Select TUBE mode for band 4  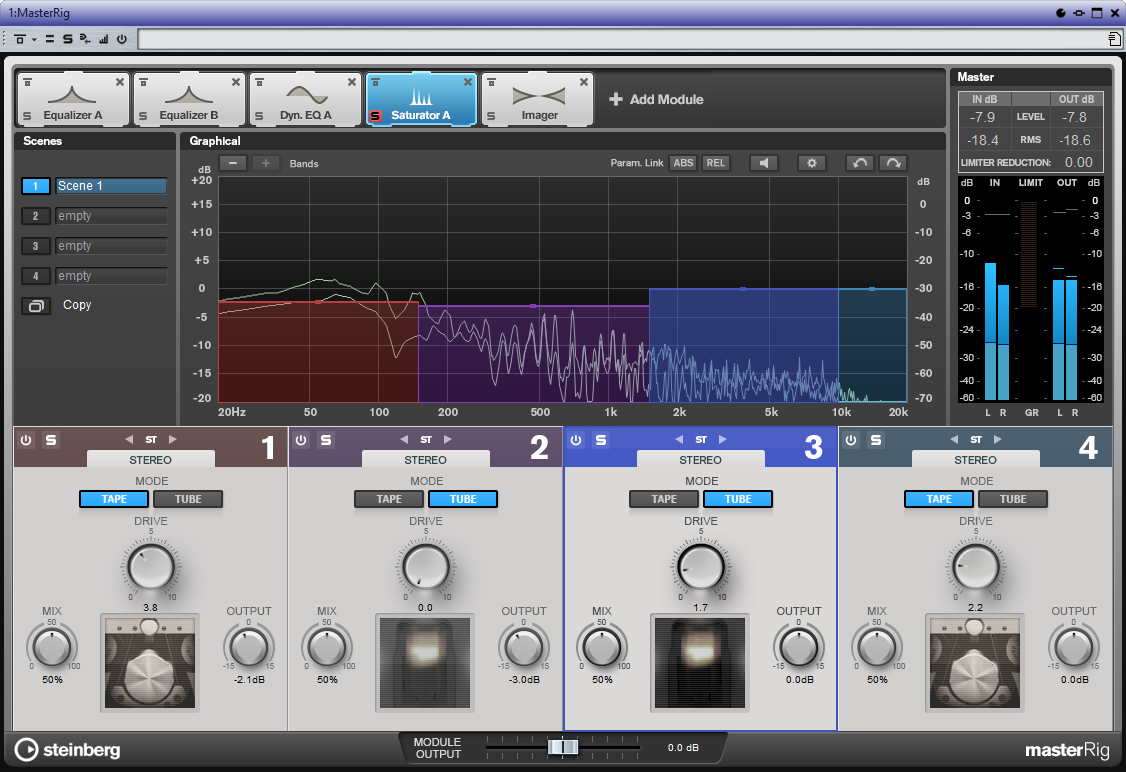click(x=1013, y=499)
